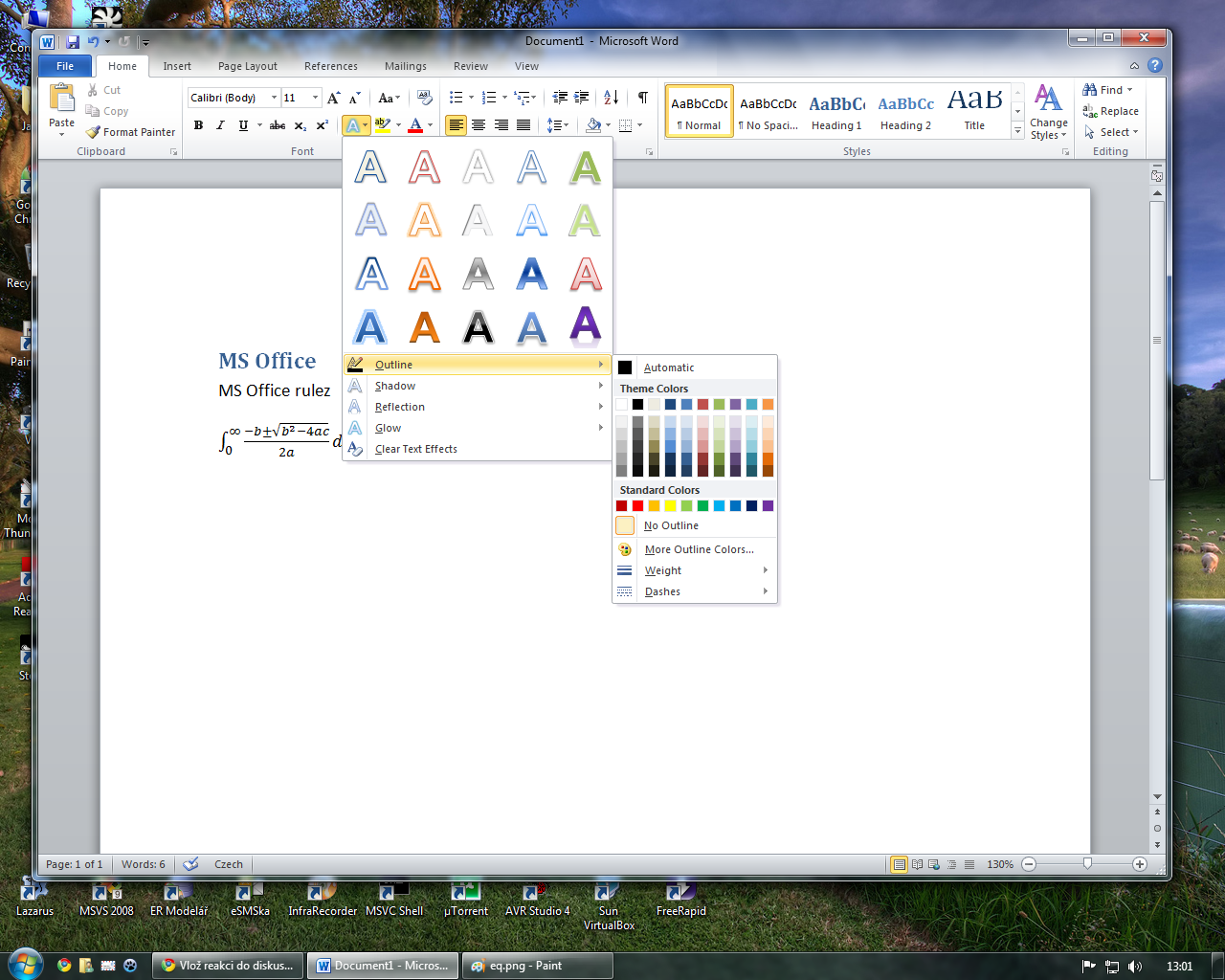Image resolution: width=1225 pixels, height=980 pixels.
Task: Click the Shrink Font icon
Action: [x=355, y=98]
